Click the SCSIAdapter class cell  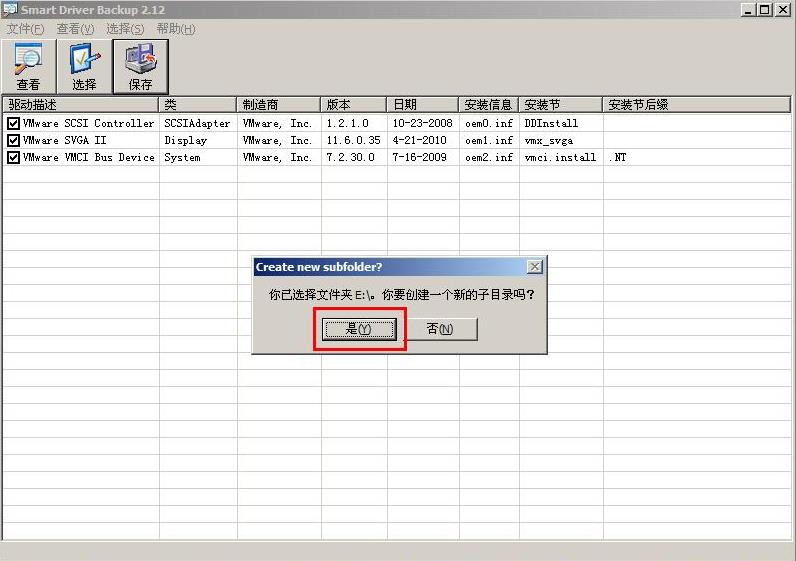[x=197, y=123]
